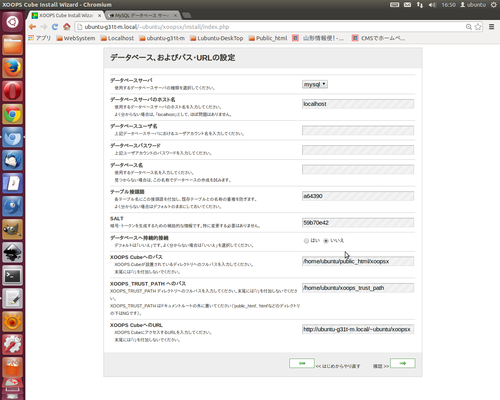Open the ubuntu-g31t-m bookmark folder
The width and height of the screenshot is (500, 400).
coord(162,38)
